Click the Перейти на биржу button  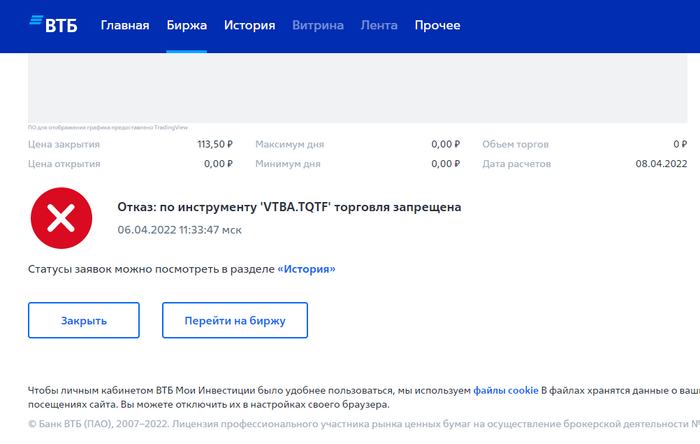pos(235,321)
